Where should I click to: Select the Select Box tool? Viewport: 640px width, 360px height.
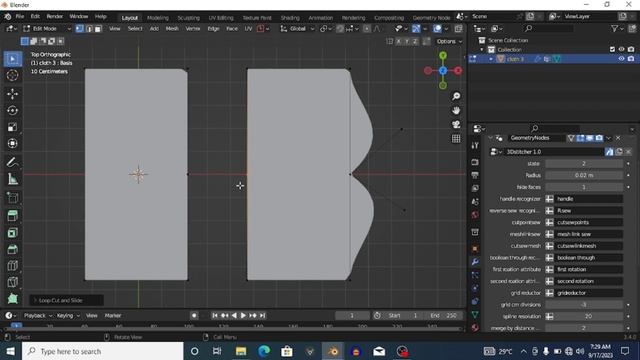(x=13, y=60)
